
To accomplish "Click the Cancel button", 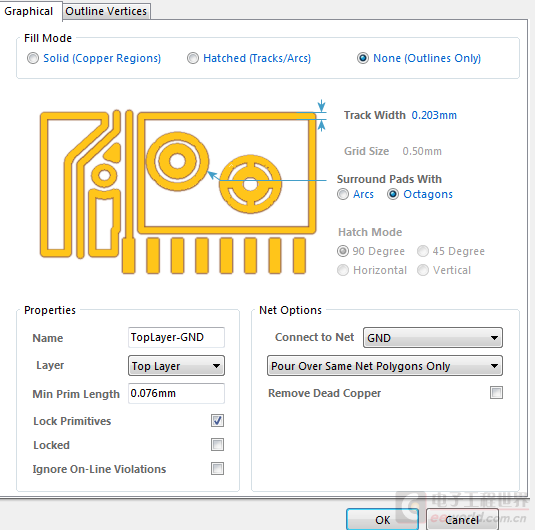I will [x=462, y=519].
